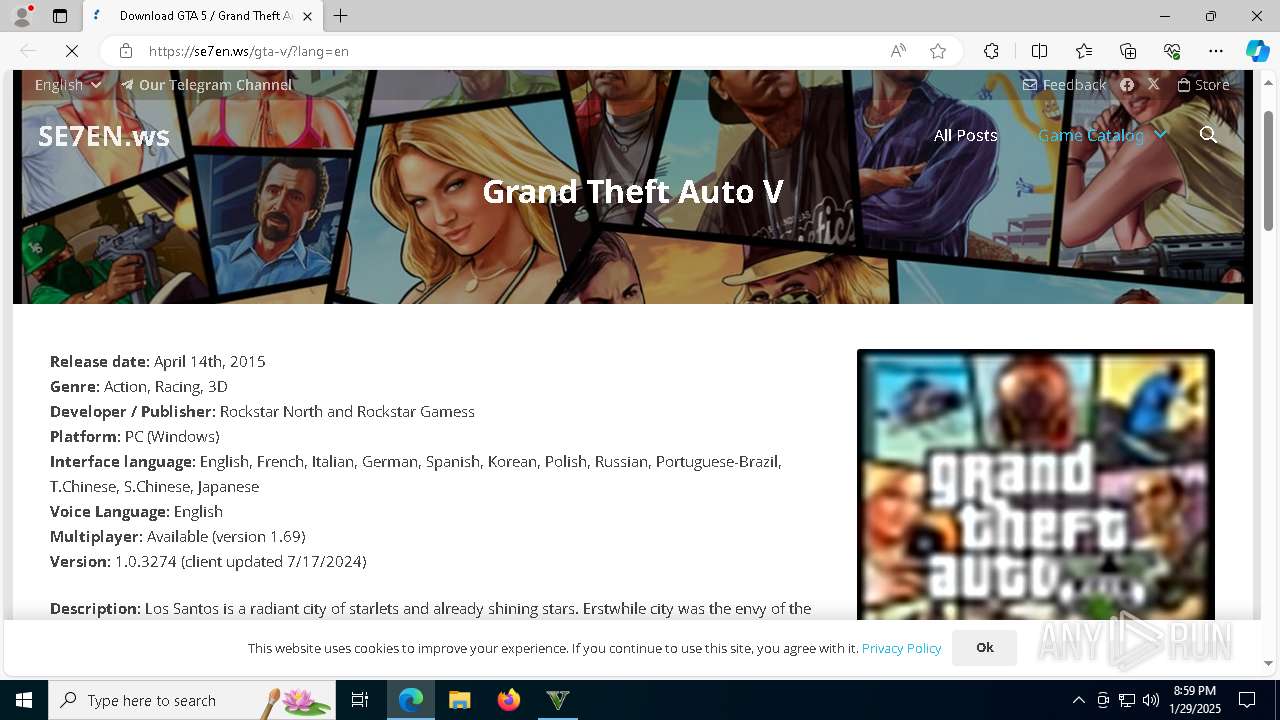Open the Windows Start menu

click(24, 700)
